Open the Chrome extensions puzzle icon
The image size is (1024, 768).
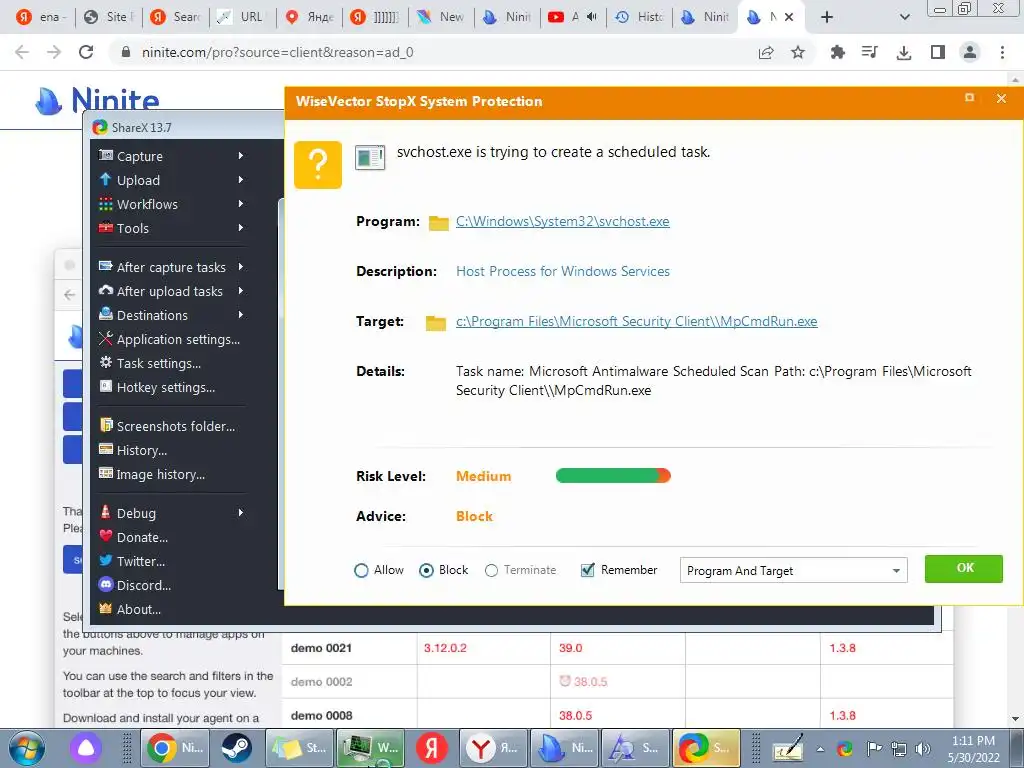(837, 52)
